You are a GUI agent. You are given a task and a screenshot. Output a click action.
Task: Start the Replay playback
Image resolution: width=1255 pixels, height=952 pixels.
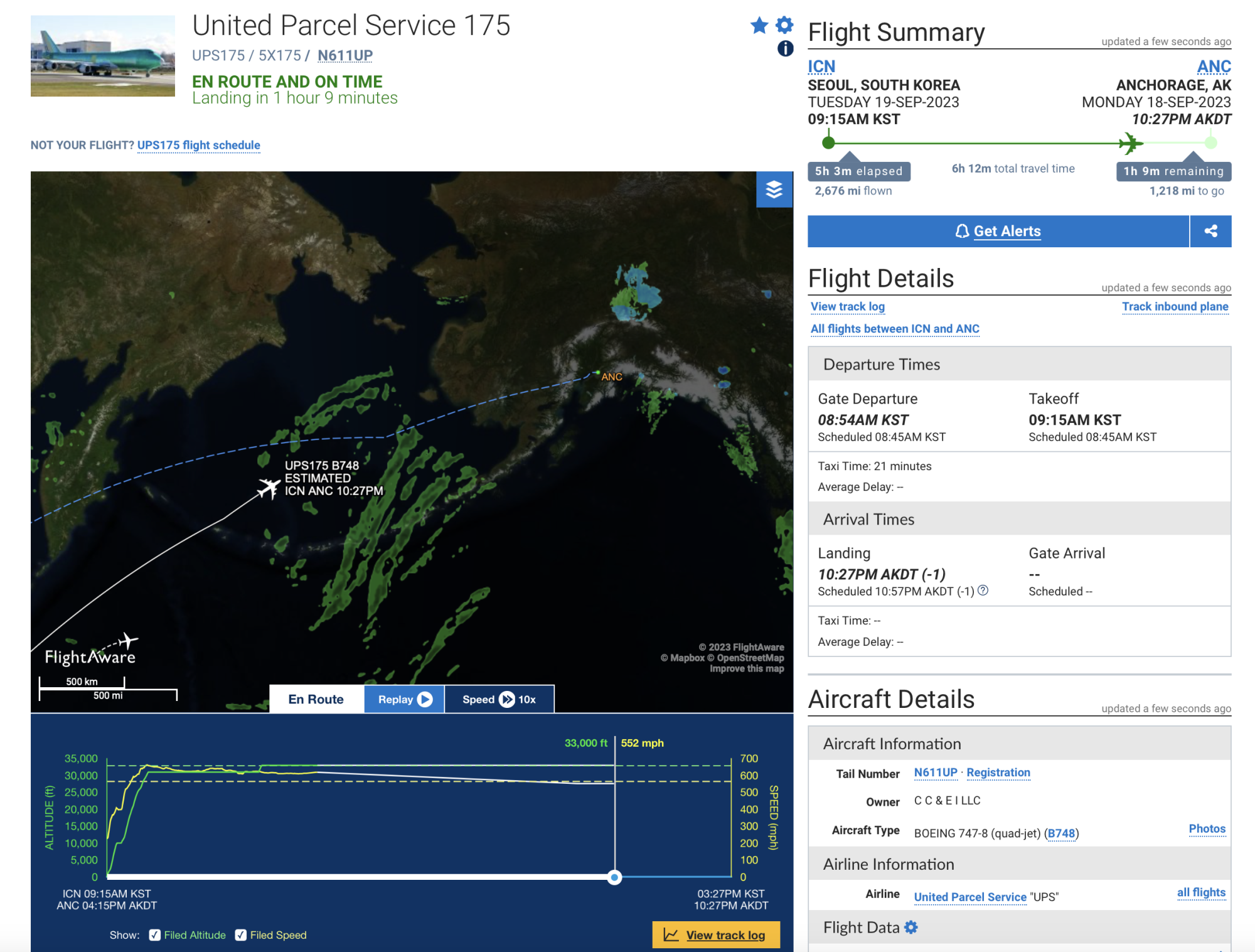(404, 698)
